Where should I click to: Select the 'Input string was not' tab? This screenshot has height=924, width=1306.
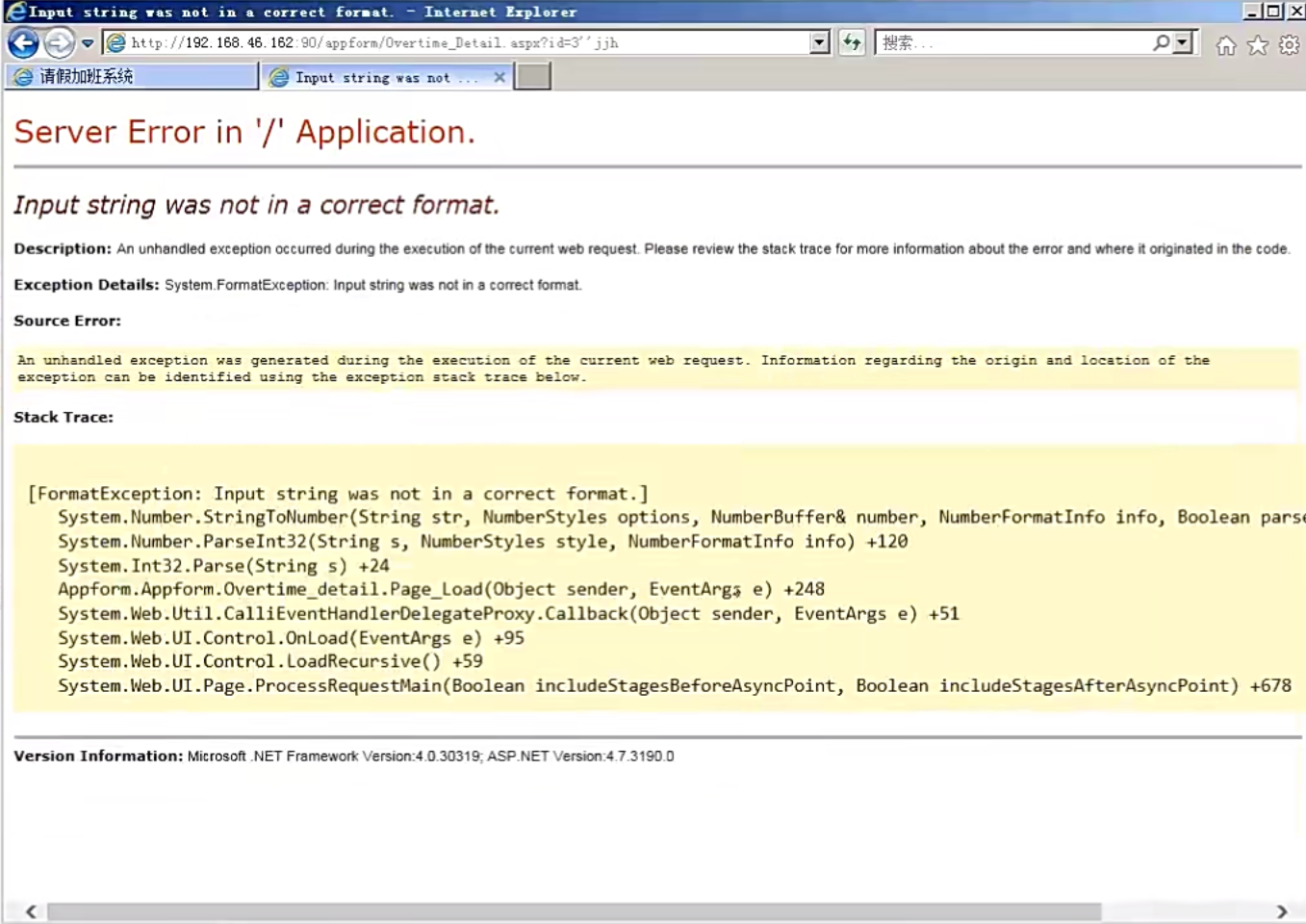(385, 77)
